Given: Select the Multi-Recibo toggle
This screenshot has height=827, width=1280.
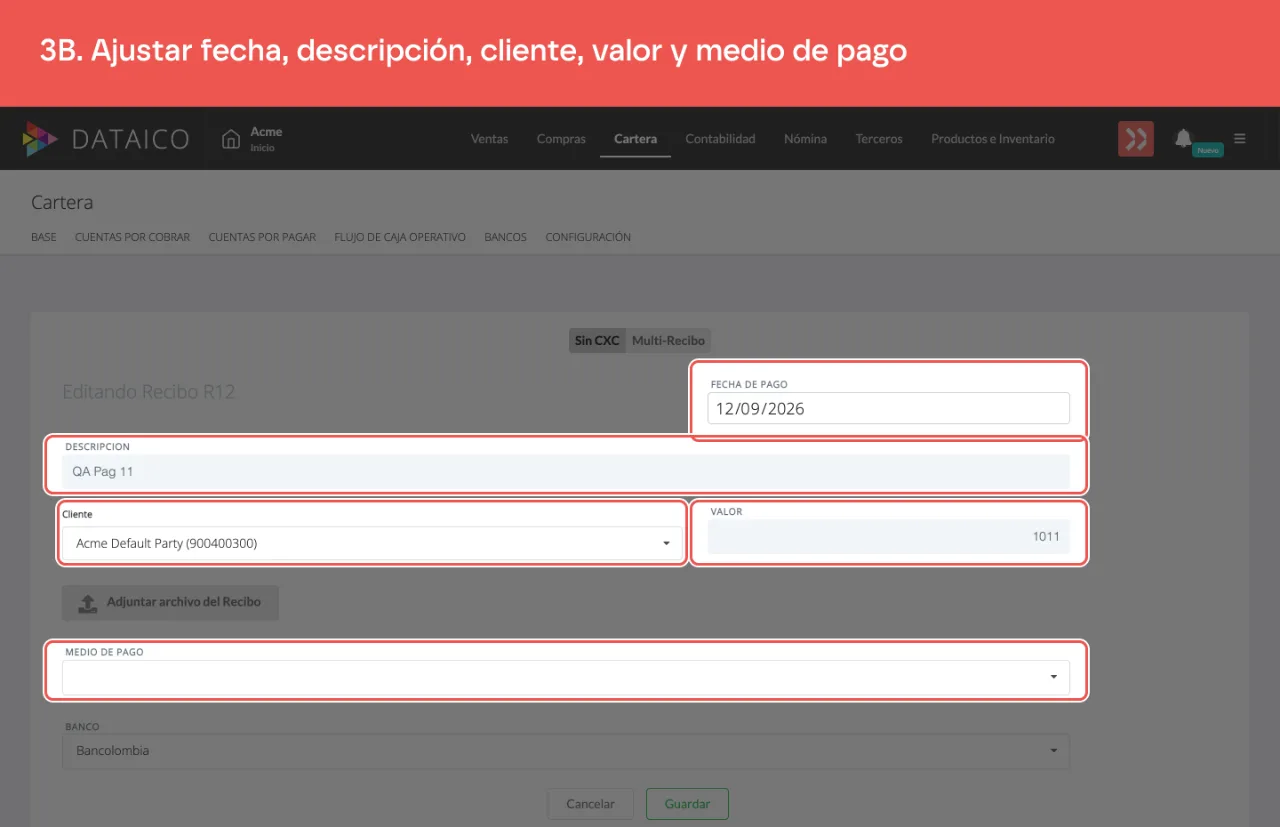Looking at the screenshot, I should point(668,340).
